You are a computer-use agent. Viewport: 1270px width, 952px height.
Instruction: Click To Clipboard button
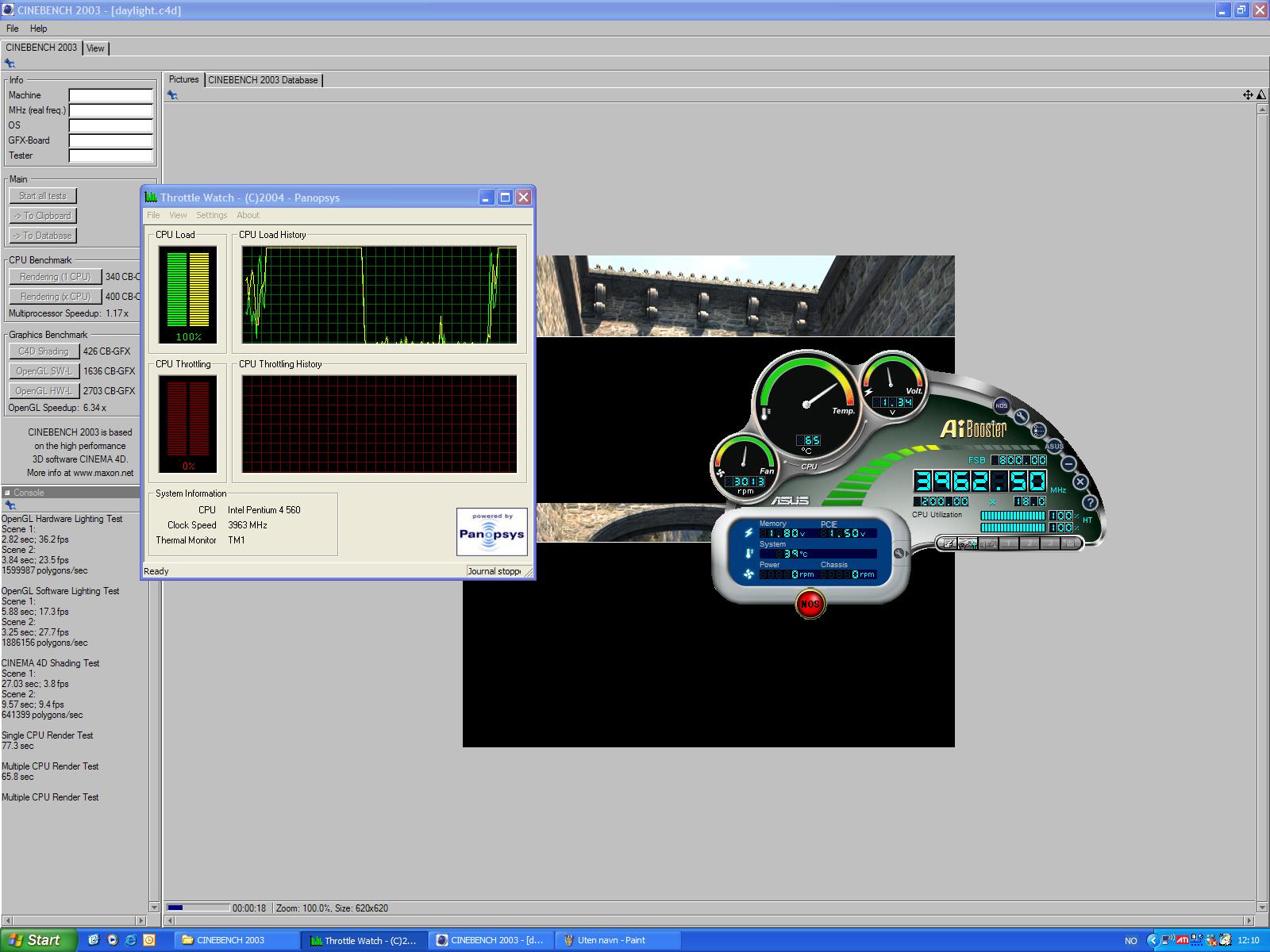pyautogui.click(x=43, y=216)
